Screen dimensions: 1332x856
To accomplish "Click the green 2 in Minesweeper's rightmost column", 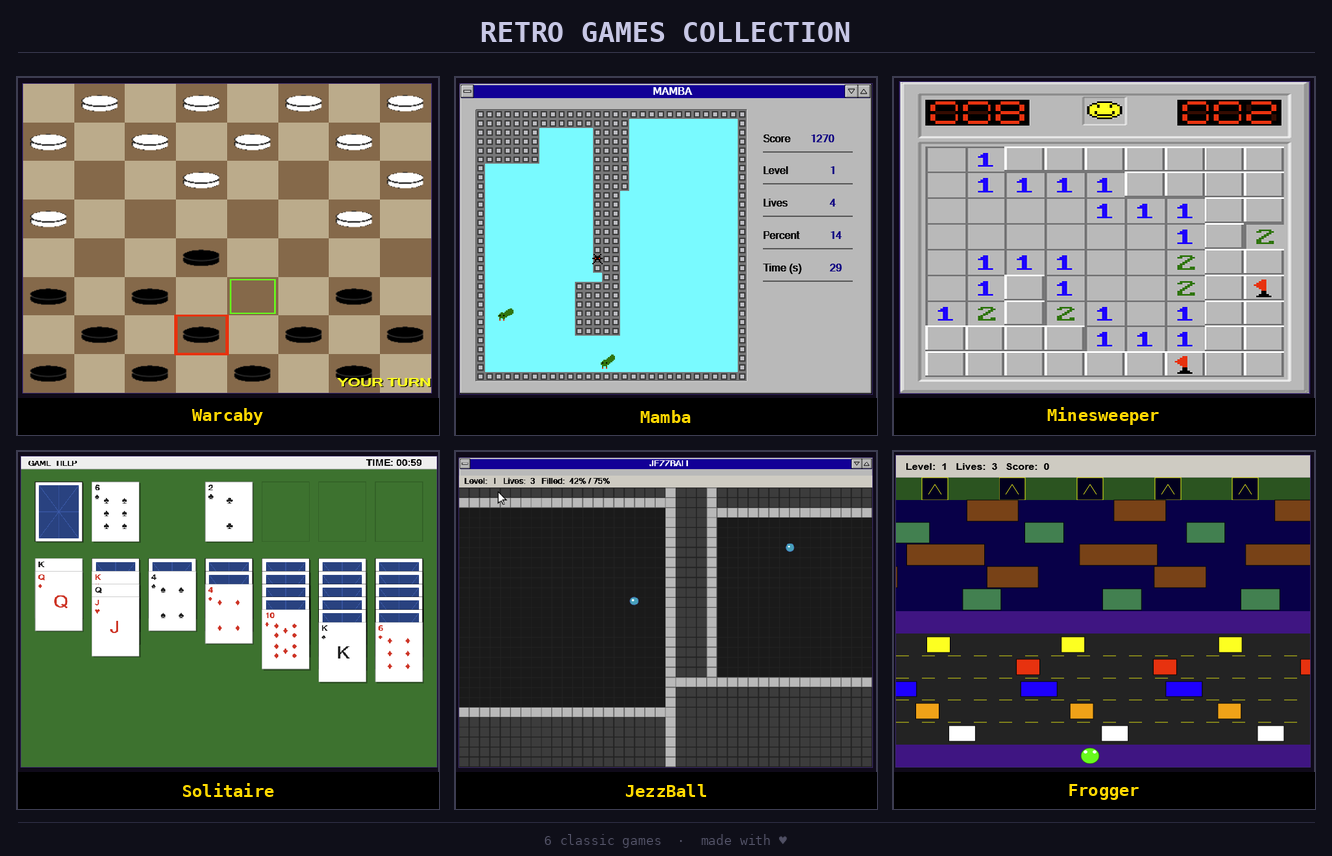I will coord(1263,237).
